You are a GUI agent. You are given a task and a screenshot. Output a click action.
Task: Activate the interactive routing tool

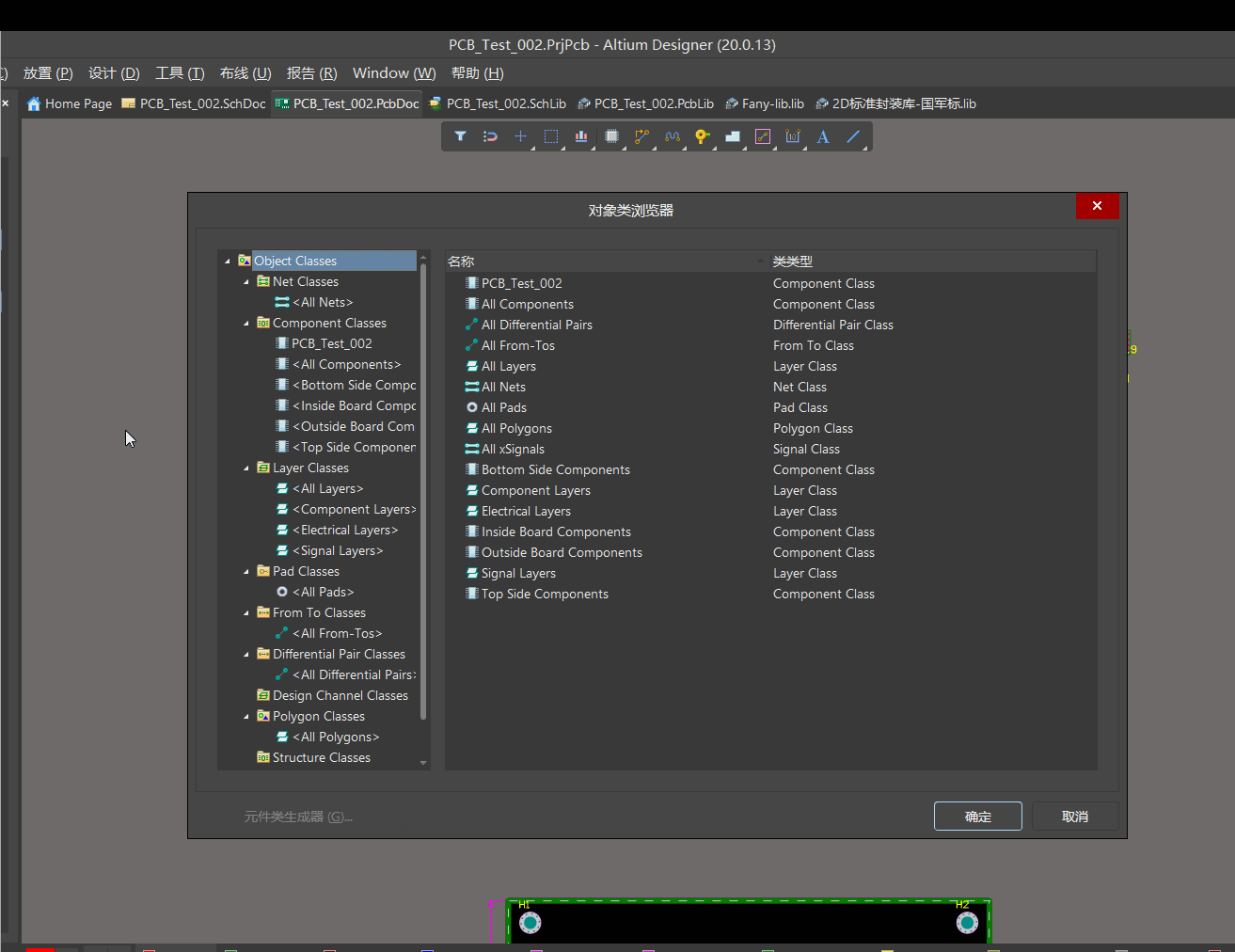click(641, 136)
